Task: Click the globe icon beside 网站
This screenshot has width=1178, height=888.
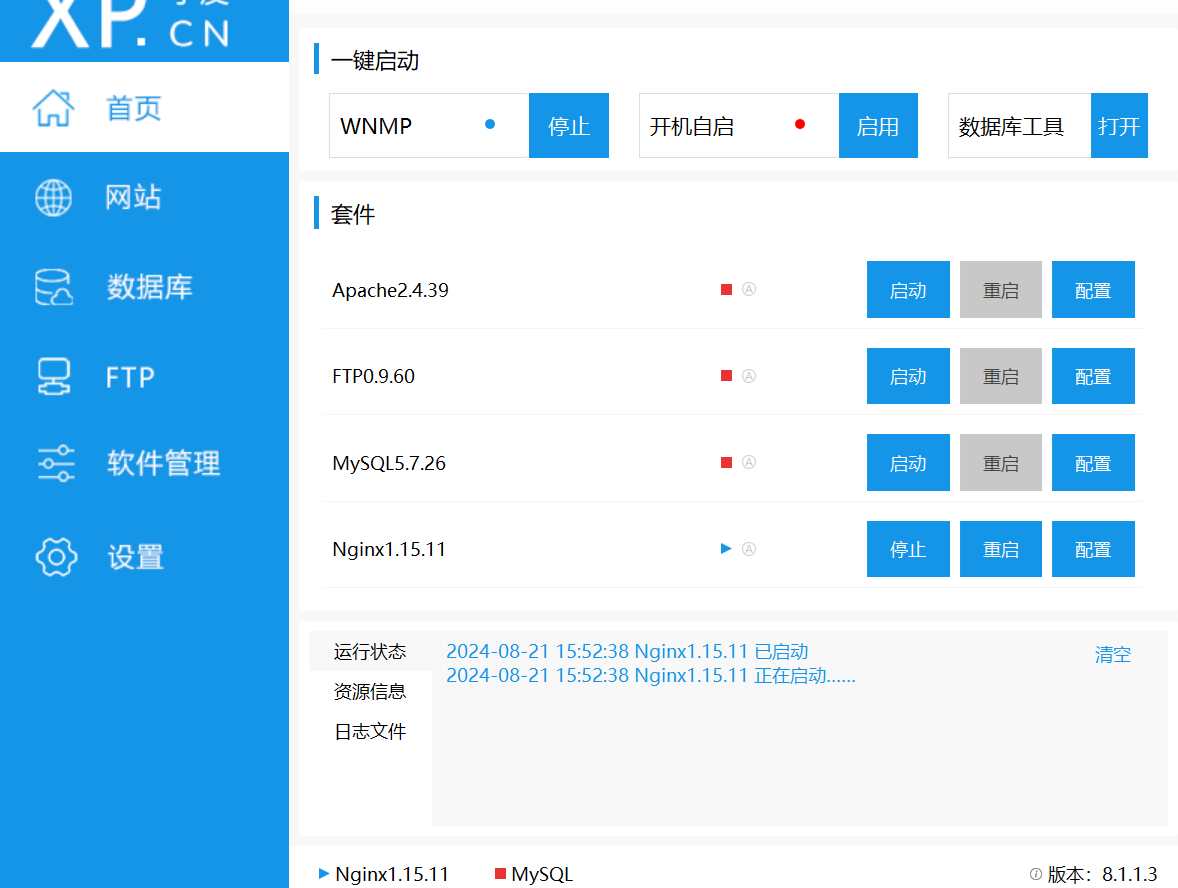Action: pos(53,198)
